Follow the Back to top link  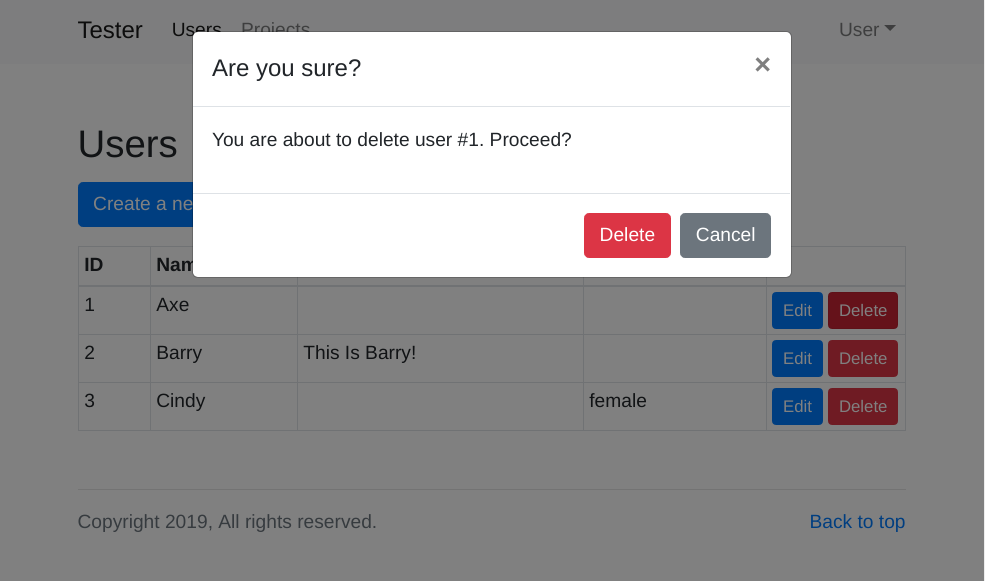pos(857,522)
